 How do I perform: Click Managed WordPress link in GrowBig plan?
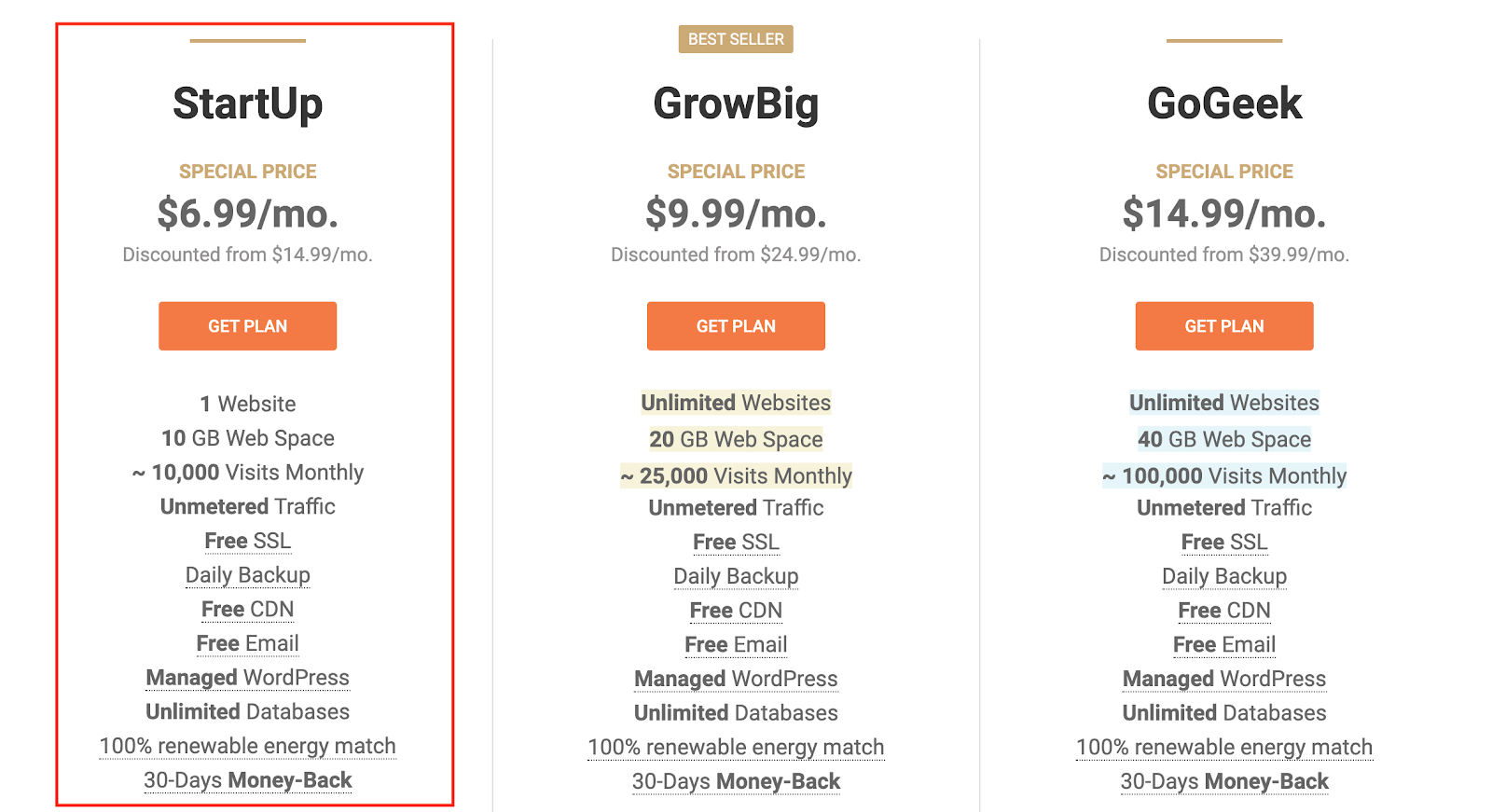736,679
